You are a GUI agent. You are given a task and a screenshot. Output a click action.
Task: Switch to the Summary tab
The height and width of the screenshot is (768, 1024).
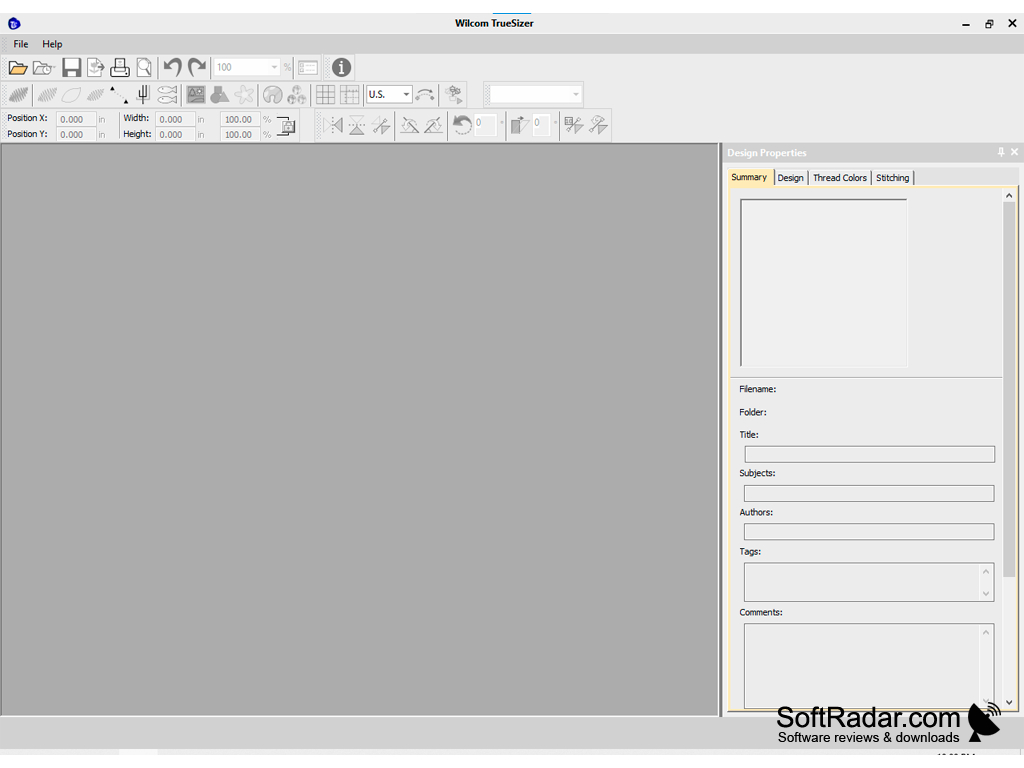pyautogui.click(x=749, y=177)
